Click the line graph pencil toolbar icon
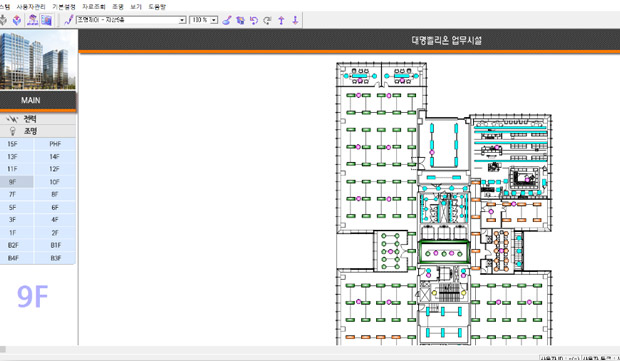The image size is (620, 361). 69,20
